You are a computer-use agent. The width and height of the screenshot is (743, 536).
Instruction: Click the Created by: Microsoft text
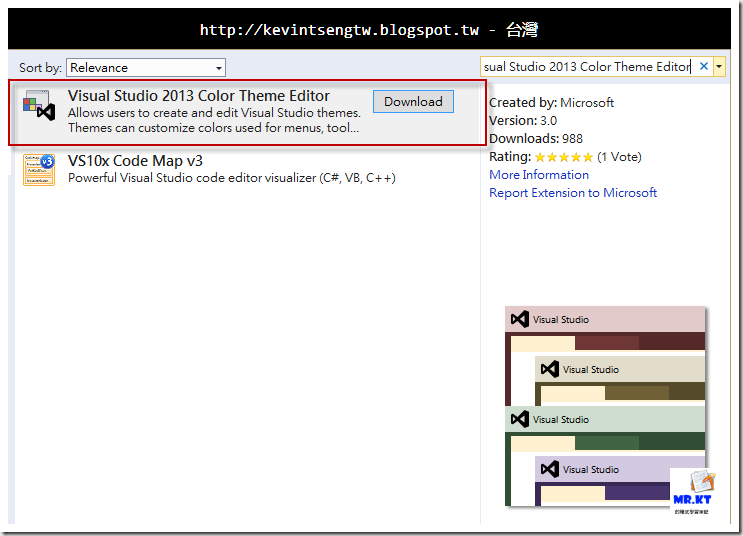(551, 103)
